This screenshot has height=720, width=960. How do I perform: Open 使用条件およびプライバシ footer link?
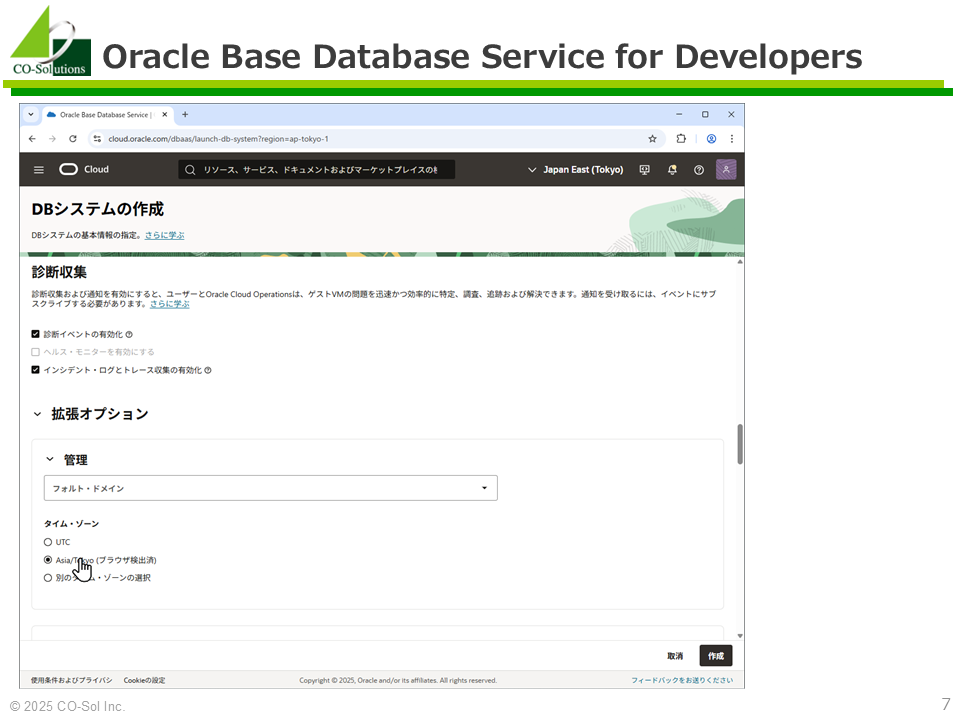coord(72,680)
